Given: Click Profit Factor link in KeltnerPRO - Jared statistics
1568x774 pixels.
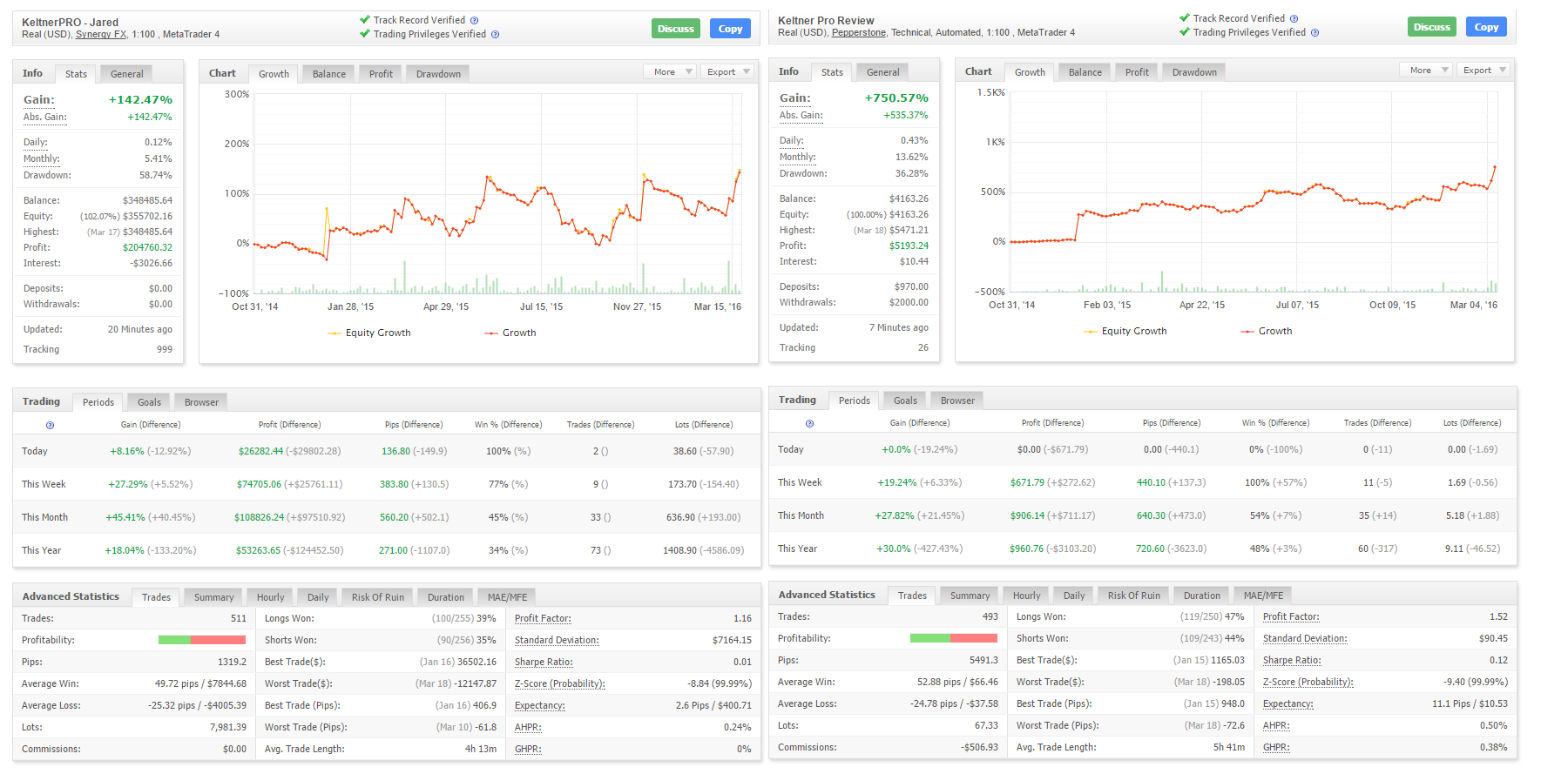Looking at the screenshot, I should (543, 619).
